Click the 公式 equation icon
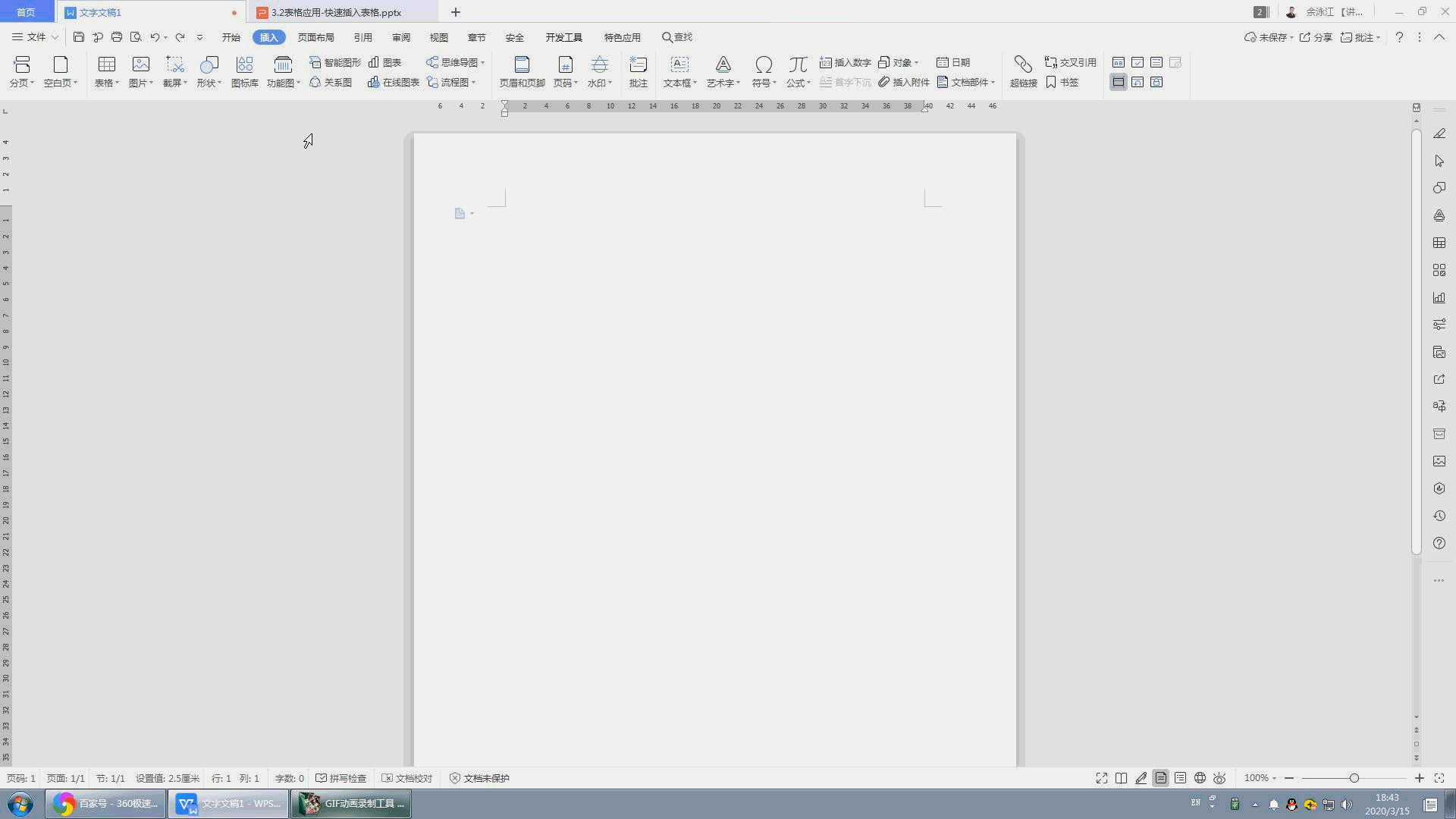This screenshot has width=1456, height=819. (x=798, y=64)
